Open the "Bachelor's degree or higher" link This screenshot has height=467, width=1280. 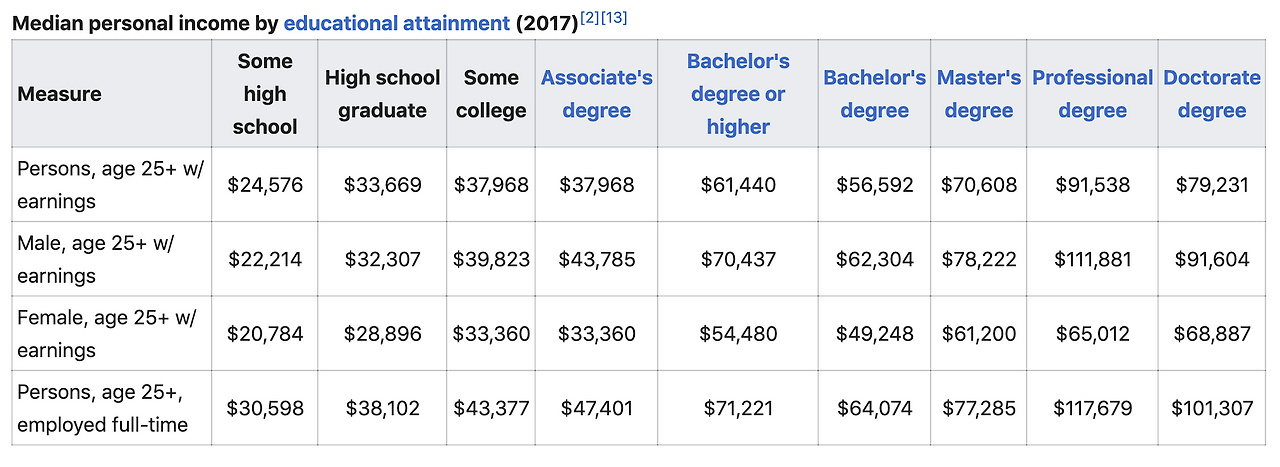point(737,94)
